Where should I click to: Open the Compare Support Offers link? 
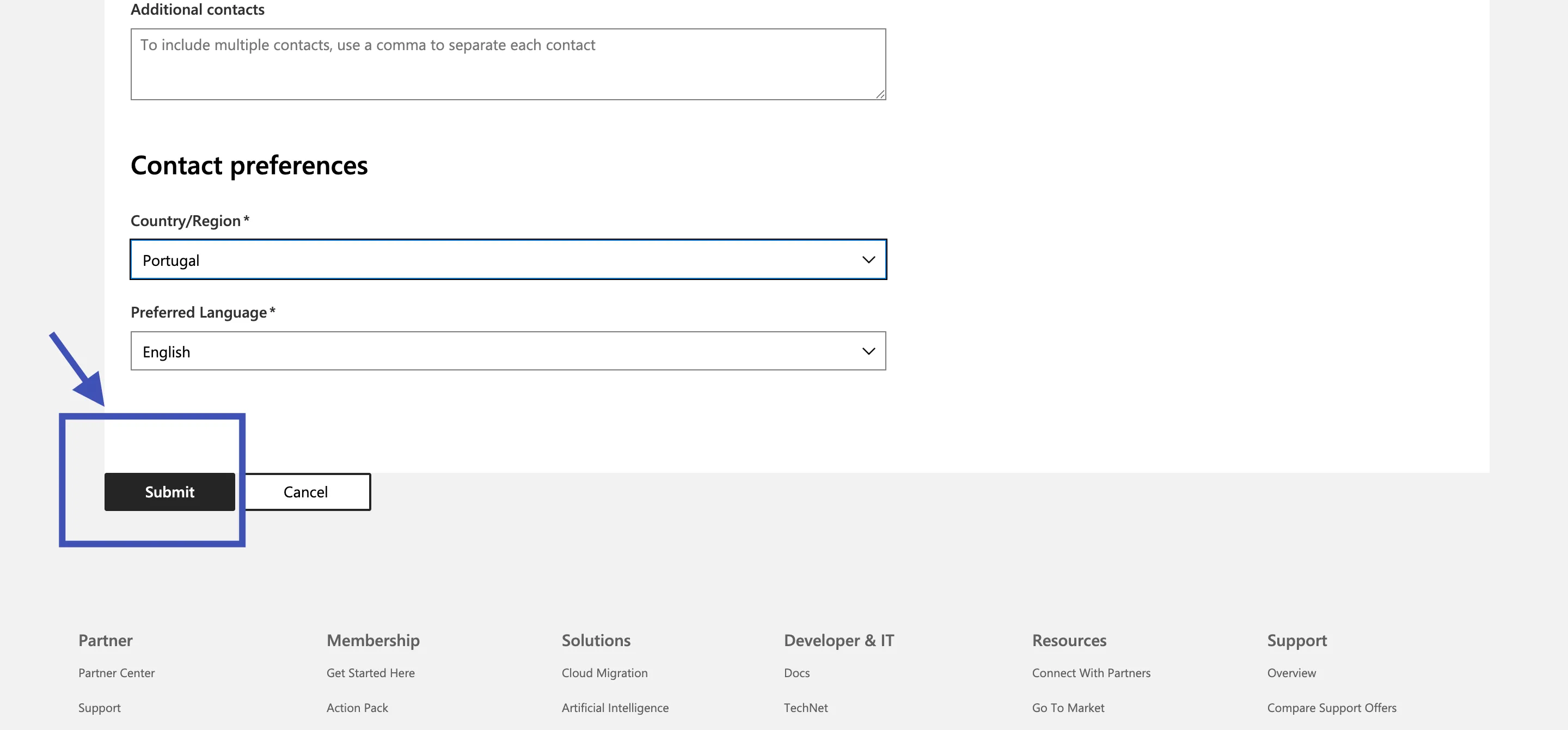1332,708
